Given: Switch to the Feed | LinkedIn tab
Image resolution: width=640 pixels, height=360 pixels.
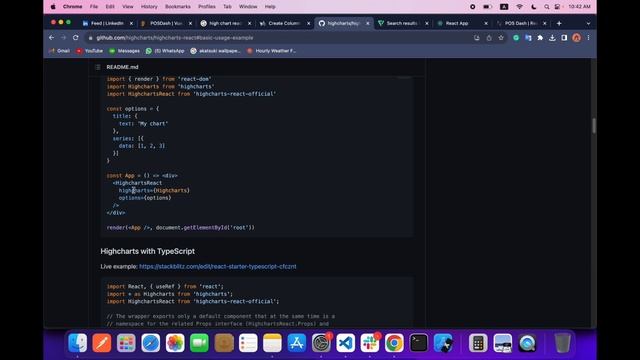Looking at the screenshot, I should click(107, 23).
